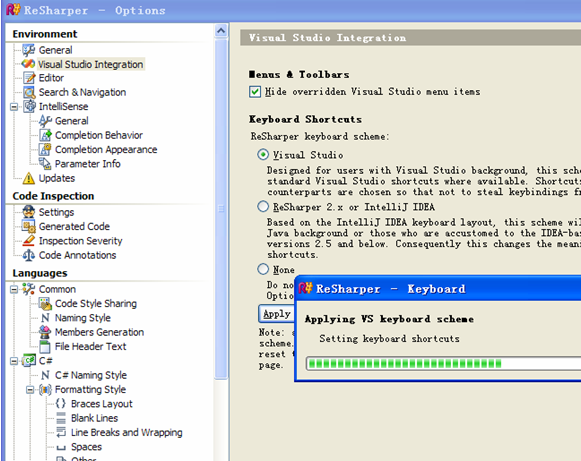Click the Braces Layout icon

pyautogui.click(x=61, y=404)
